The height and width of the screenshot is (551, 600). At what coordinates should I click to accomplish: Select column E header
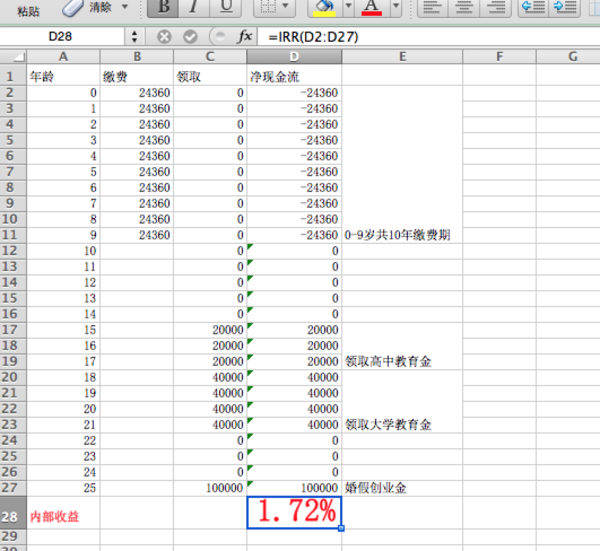click(x=402, y=57)
